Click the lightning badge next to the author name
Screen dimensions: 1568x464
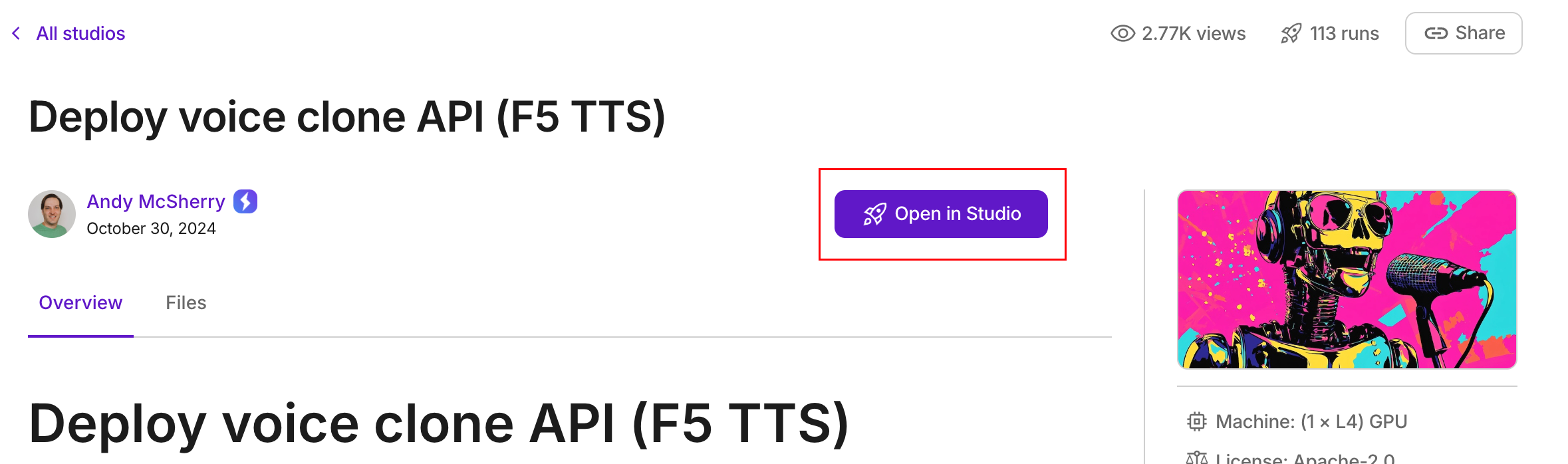245,201
